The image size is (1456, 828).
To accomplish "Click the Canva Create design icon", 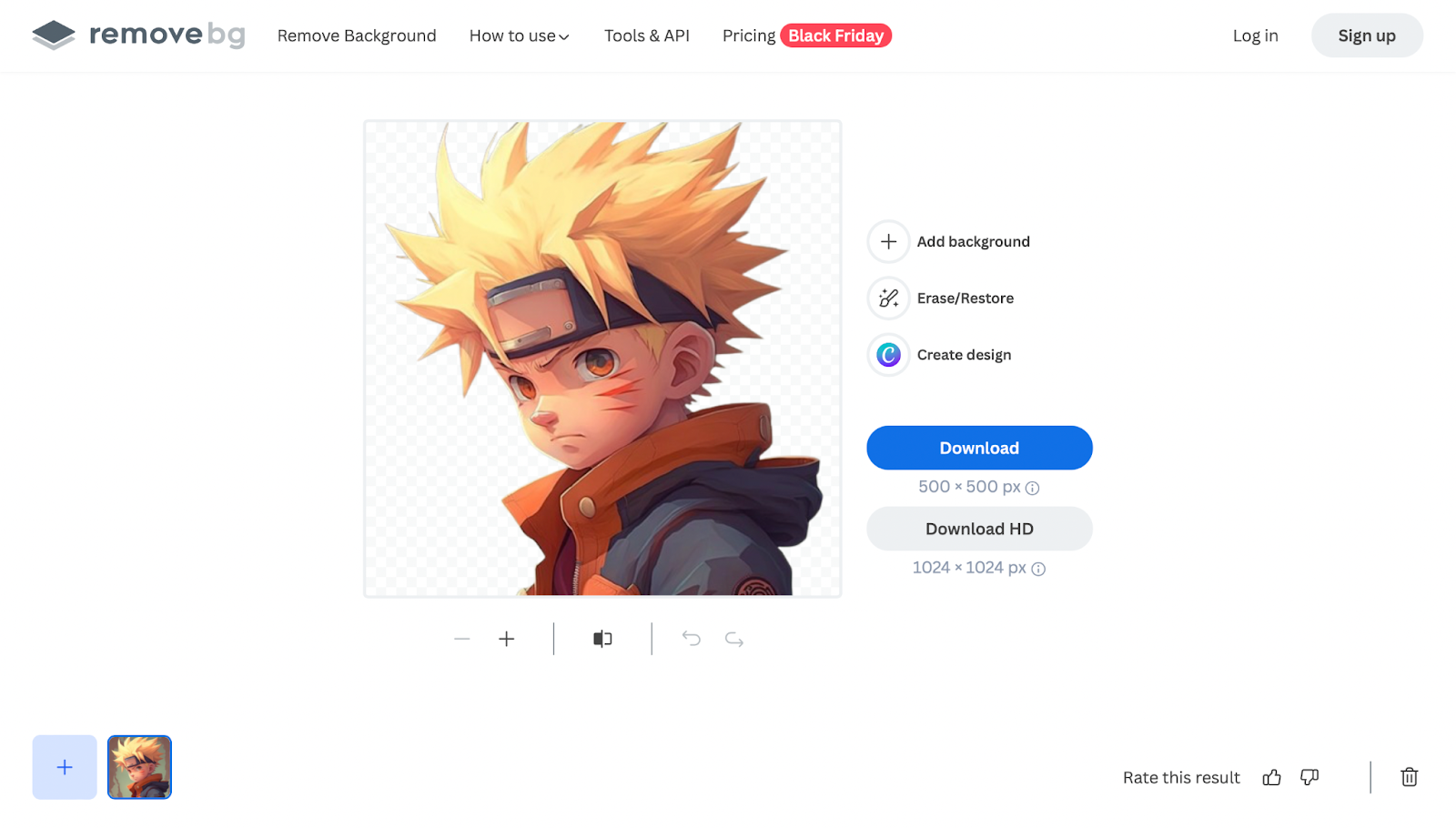I will 888,355.
